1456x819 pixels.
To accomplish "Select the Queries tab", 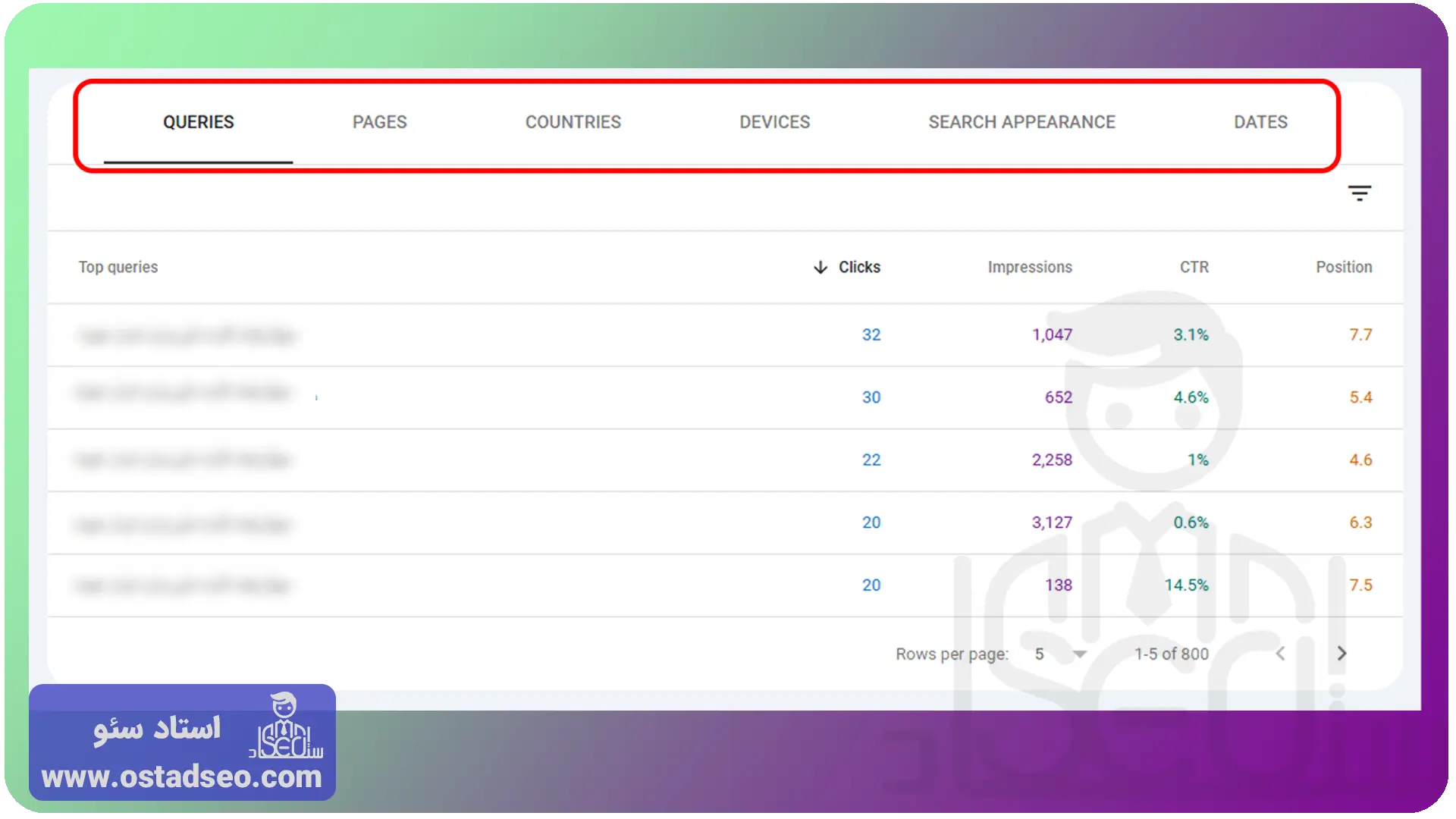I will (x=198, y=122).
